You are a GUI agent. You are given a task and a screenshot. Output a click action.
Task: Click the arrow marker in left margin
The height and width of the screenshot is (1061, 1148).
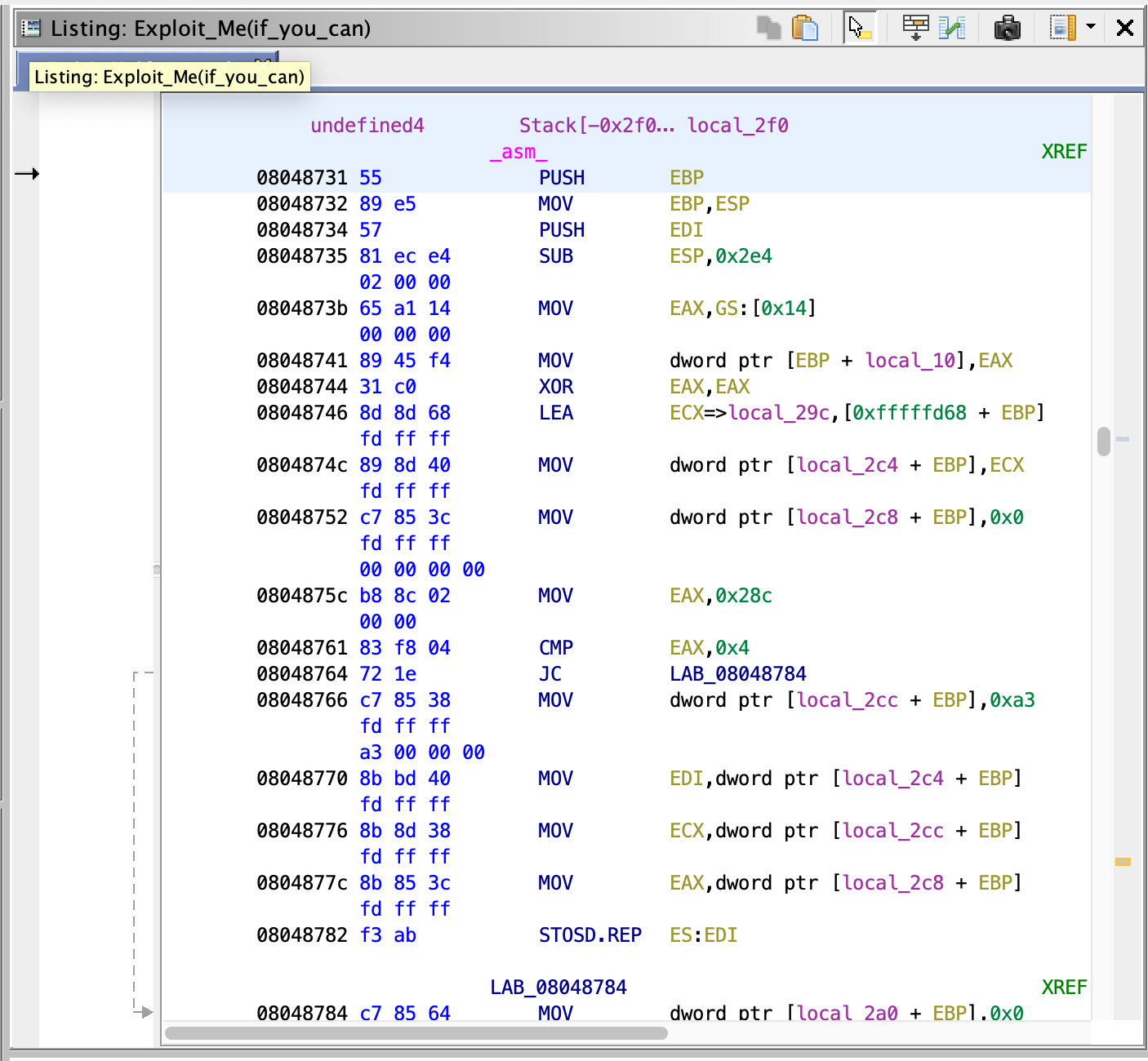(27, 174)
